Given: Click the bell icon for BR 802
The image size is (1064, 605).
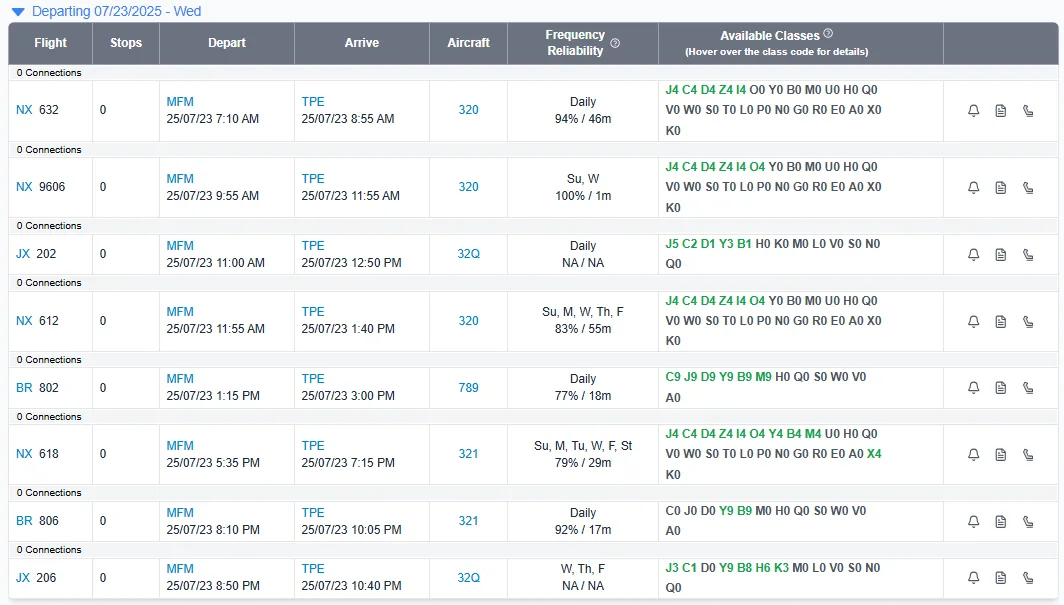Looking at the screenshot, I should [973, 388].
